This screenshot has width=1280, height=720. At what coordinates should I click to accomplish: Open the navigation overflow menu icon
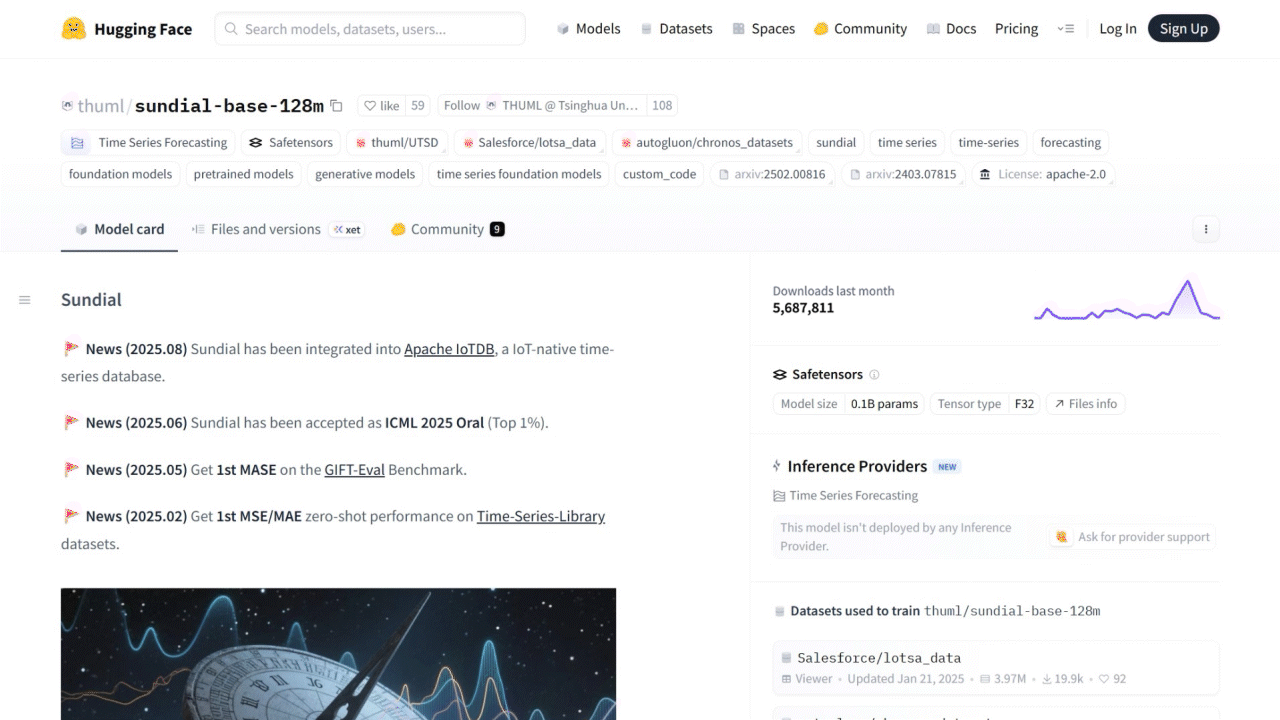point(1065,29)
